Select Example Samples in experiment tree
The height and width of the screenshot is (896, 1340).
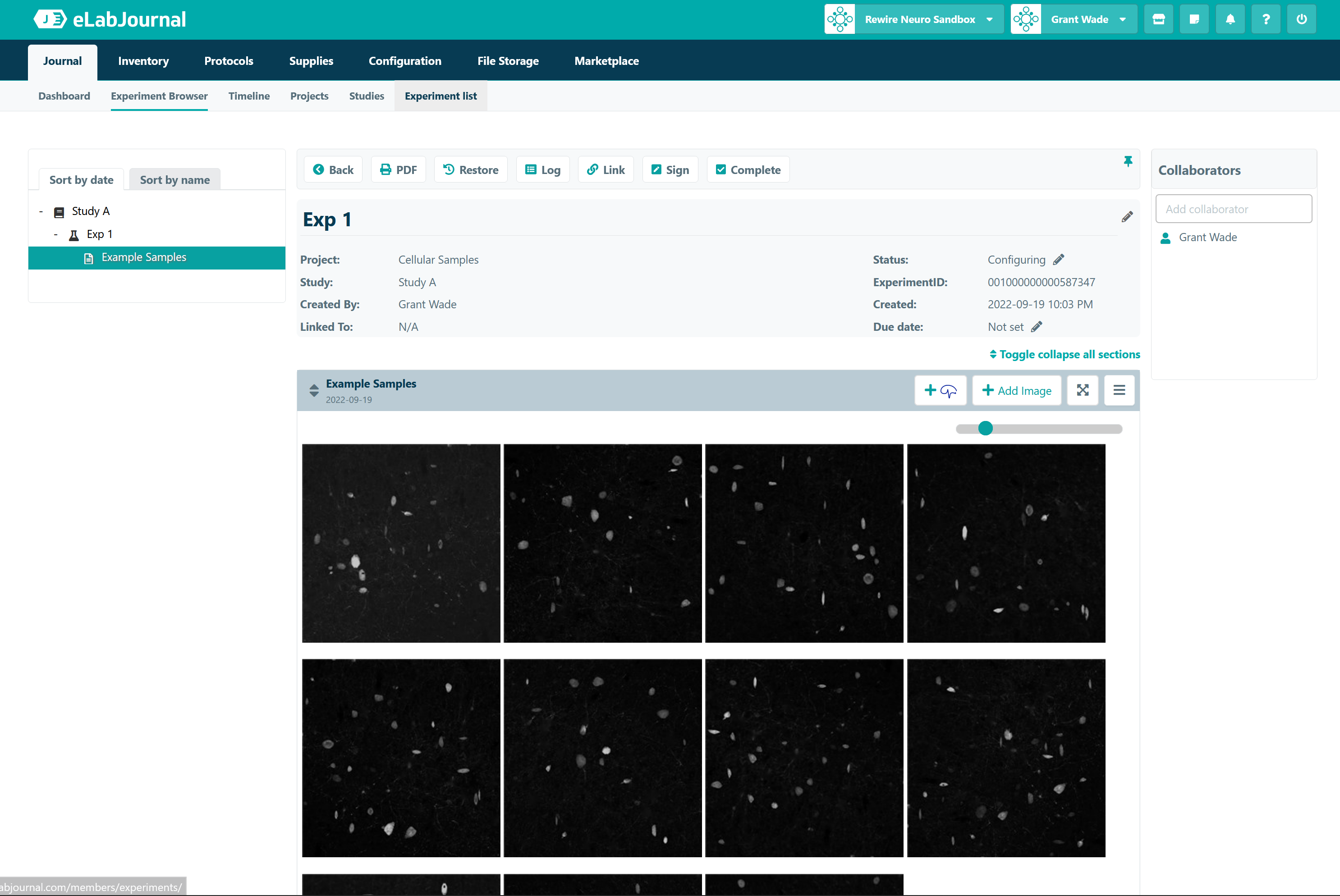(156, 258)
